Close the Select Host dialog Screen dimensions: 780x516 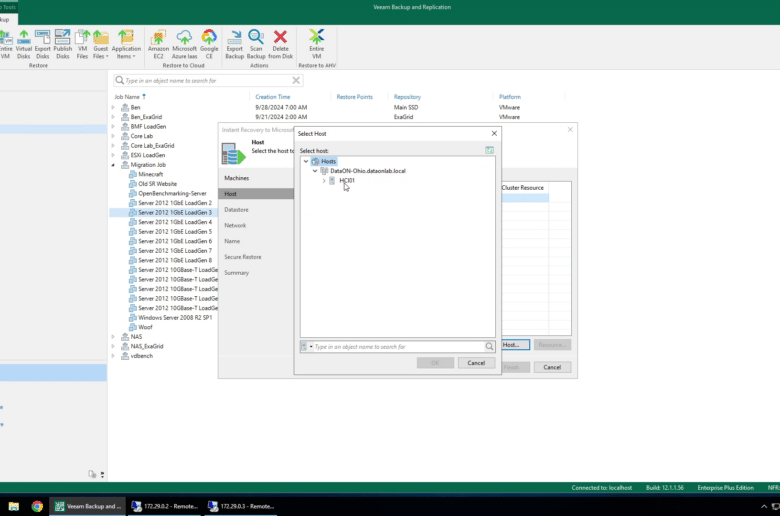[x=494, y=133]
